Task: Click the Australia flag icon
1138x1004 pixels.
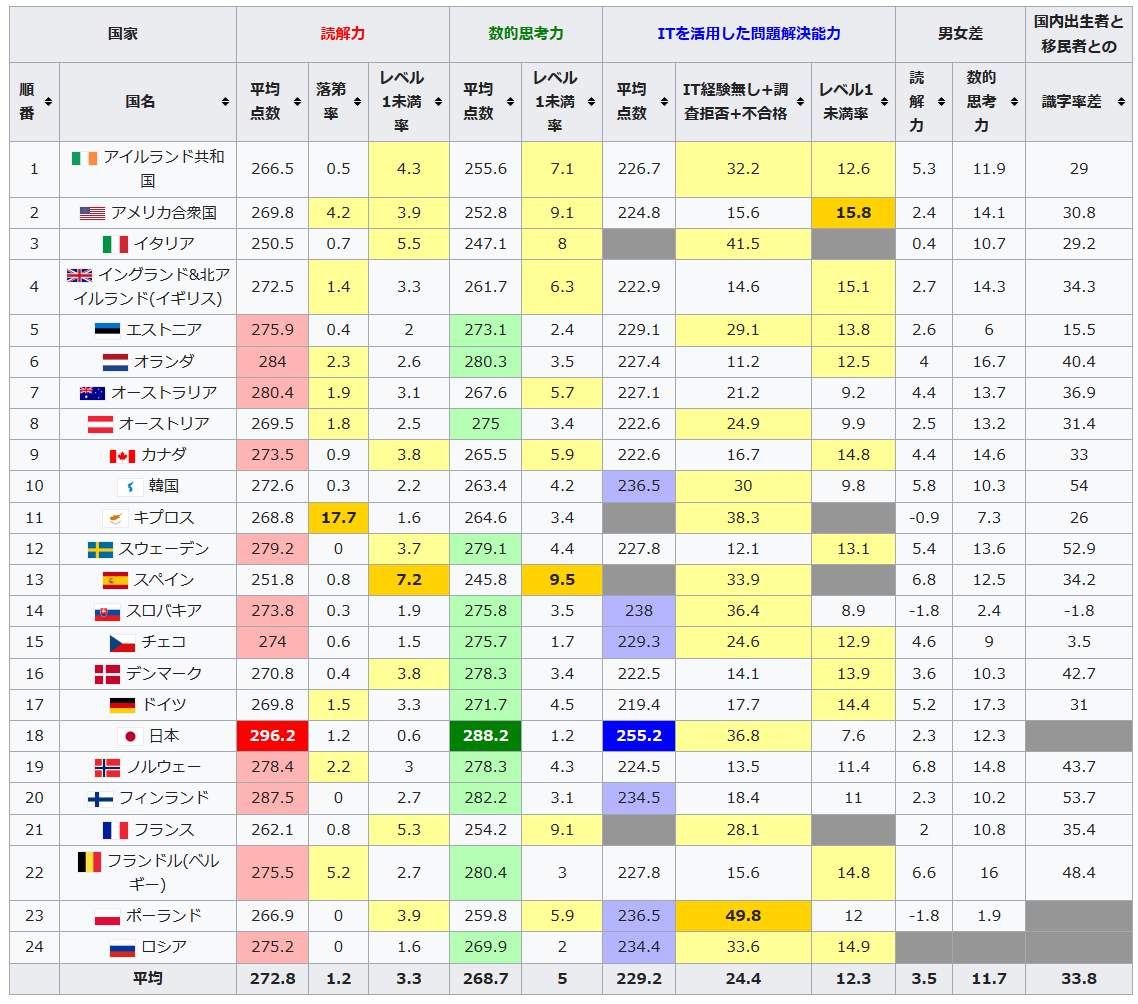Action: tap(92, 393)
